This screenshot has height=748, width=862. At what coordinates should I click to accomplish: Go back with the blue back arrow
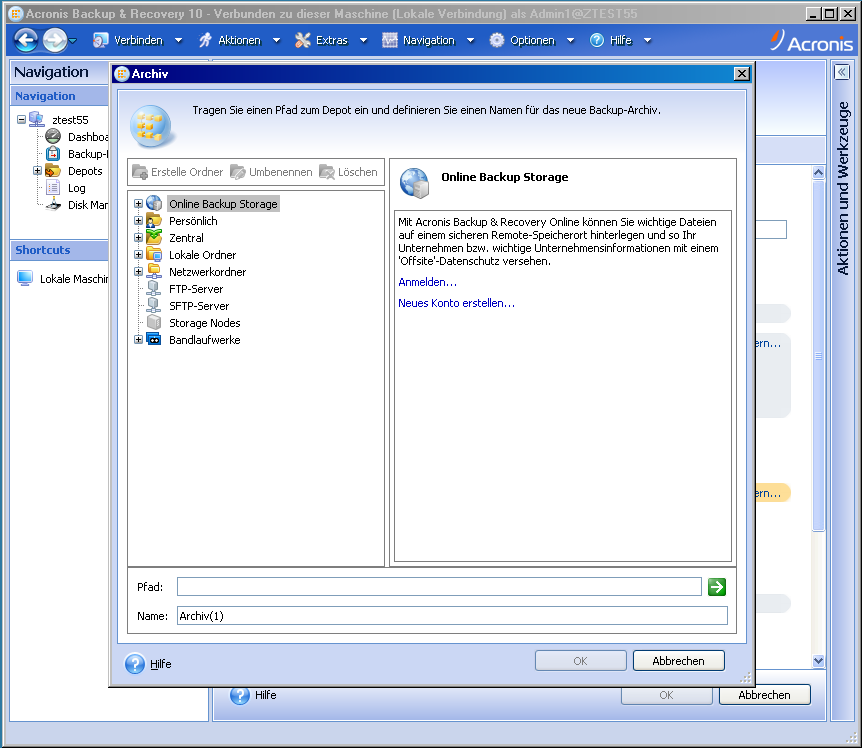25,40
